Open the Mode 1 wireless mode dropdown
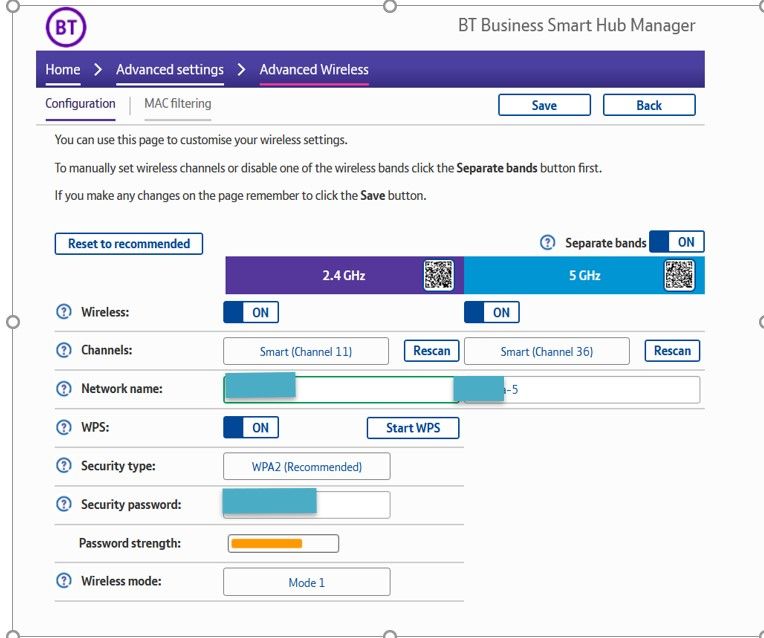 (306, 582)
